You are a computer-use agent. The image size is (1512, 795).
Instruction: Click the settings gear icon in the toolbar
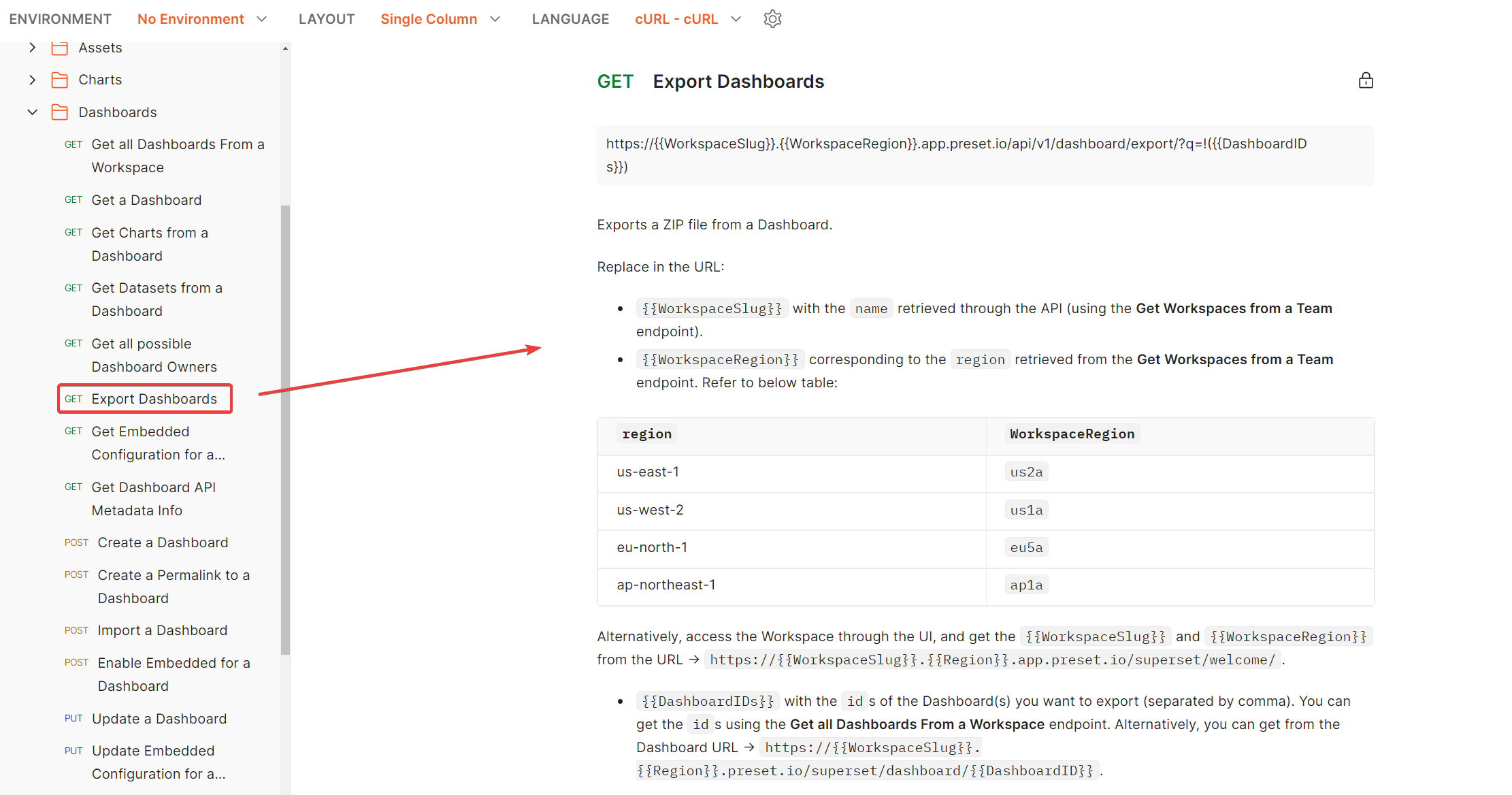pos(772,18)
